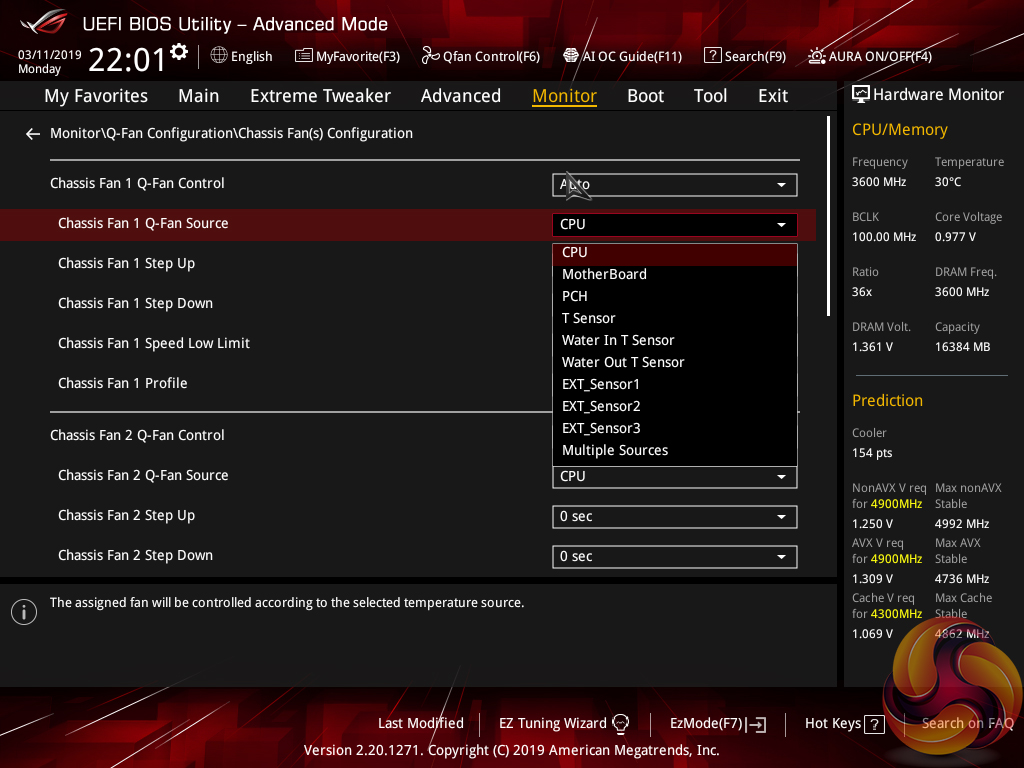This screenshot has height=768, width=1024.
Task: Click the settings gear next to the clock
Action: click(x=179, y=52)
